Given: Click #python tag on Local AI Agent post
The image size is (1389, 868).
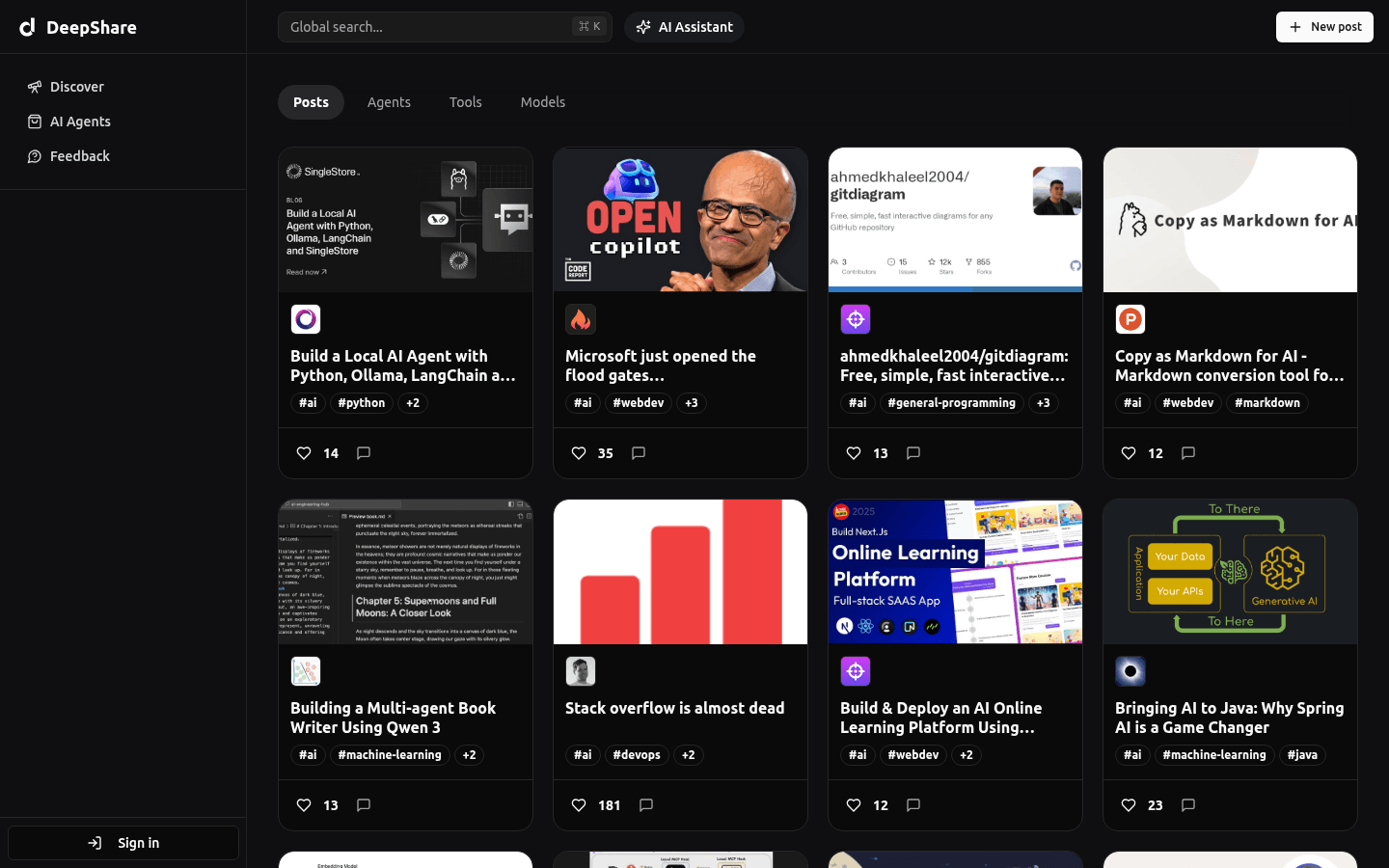Looking at the screenshot, I should point(362,403).
